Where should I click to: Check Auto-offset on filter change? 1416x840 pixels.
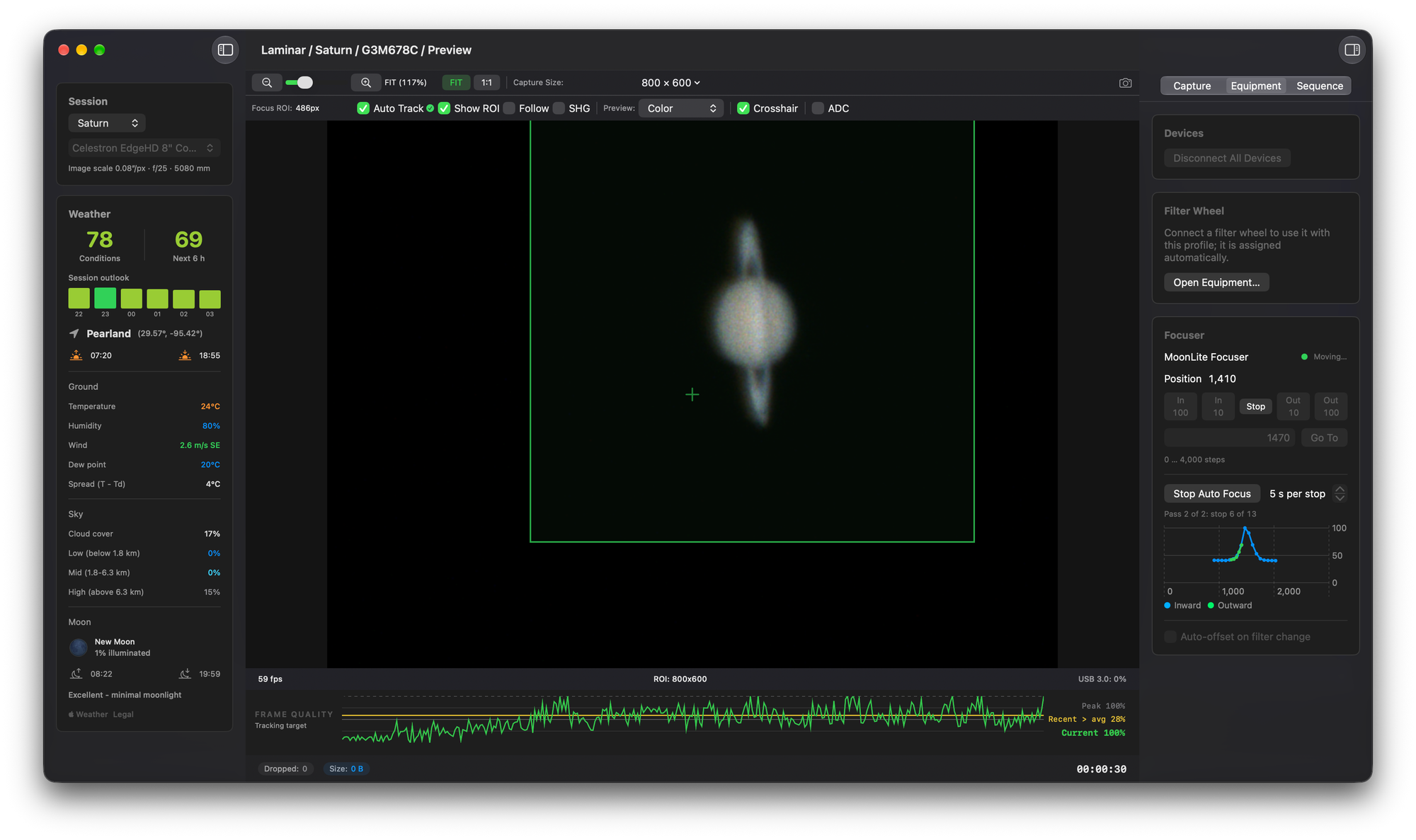1170,637
